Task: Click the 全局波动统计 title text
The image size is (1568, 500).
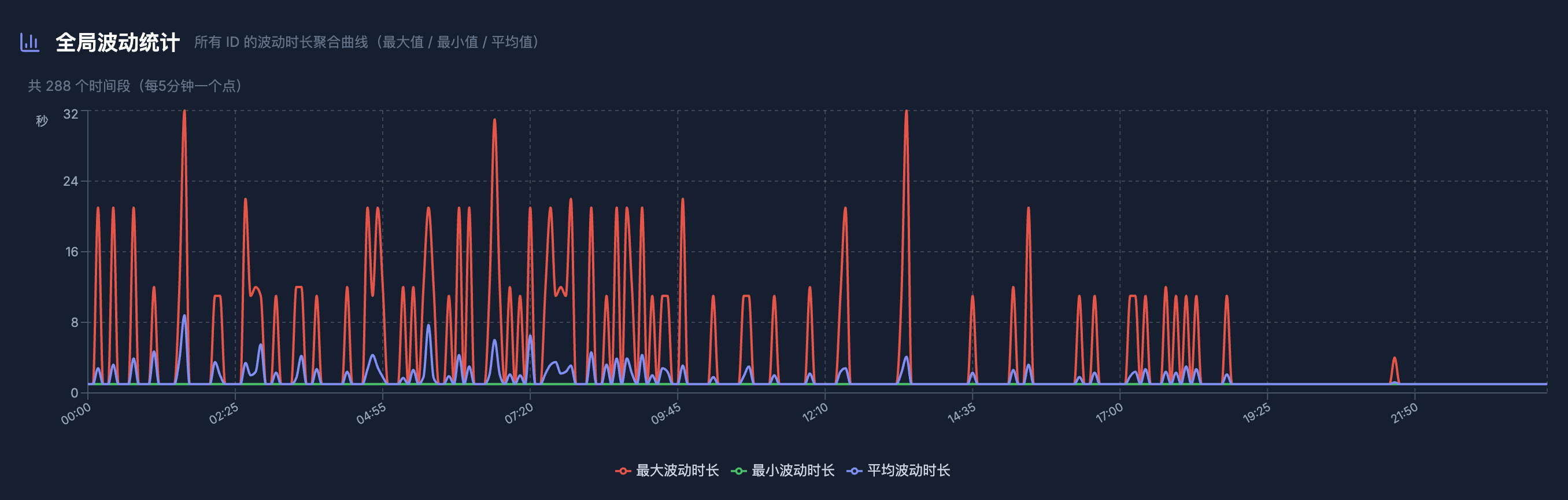Action: [x=117, y=43]
